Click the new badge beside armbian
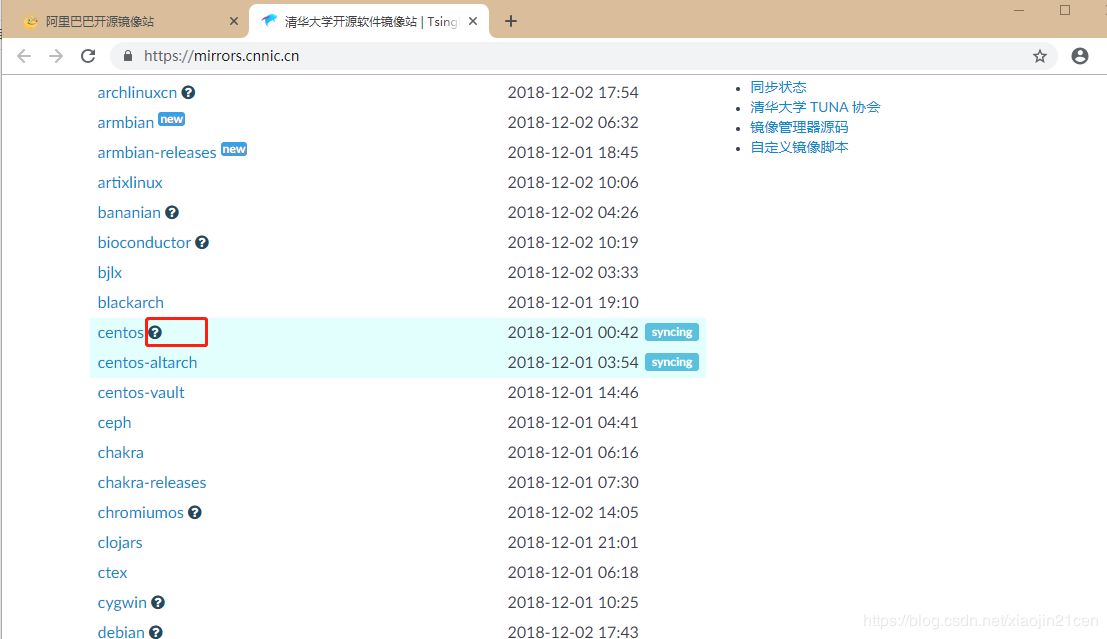The height and width of the screenshot is (639, 1107). 172,119
